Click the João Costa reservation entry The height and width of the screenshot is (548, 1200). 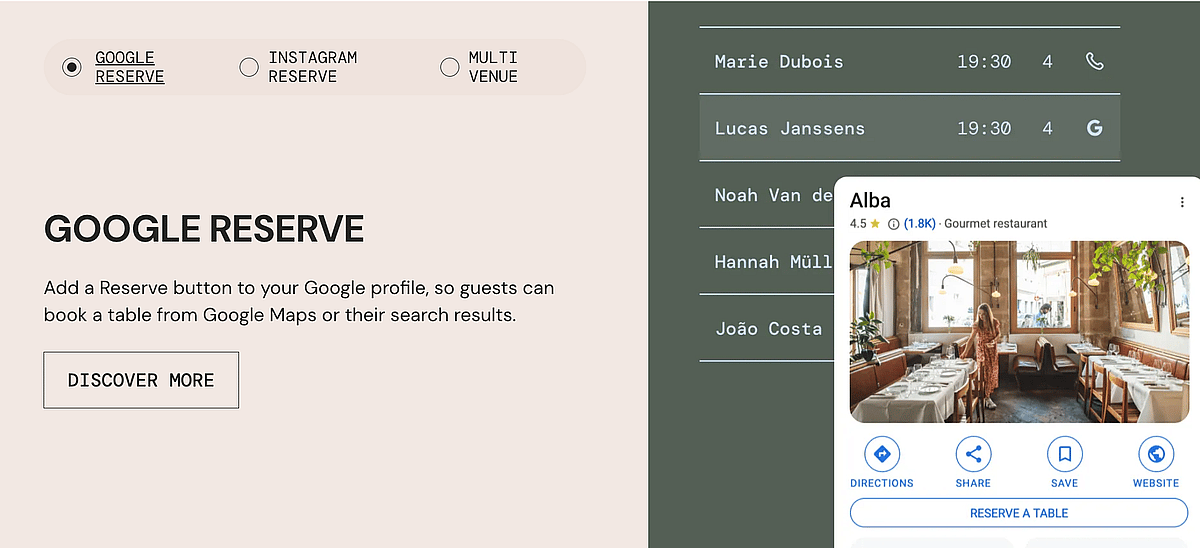coord(768,328)
